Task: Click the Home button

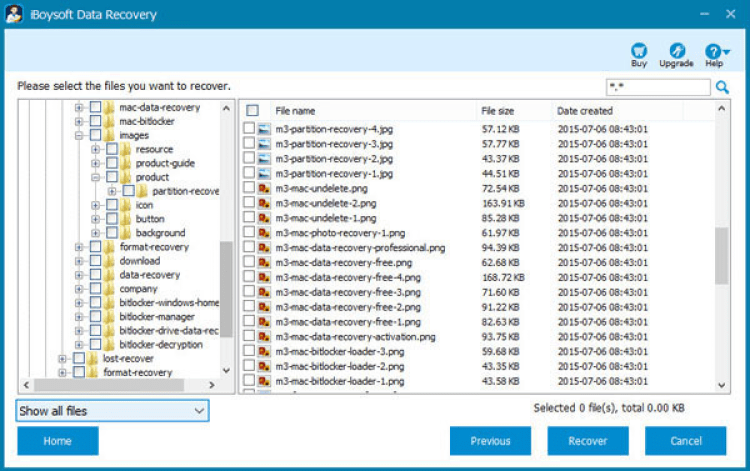Action: tap(58, 441)
